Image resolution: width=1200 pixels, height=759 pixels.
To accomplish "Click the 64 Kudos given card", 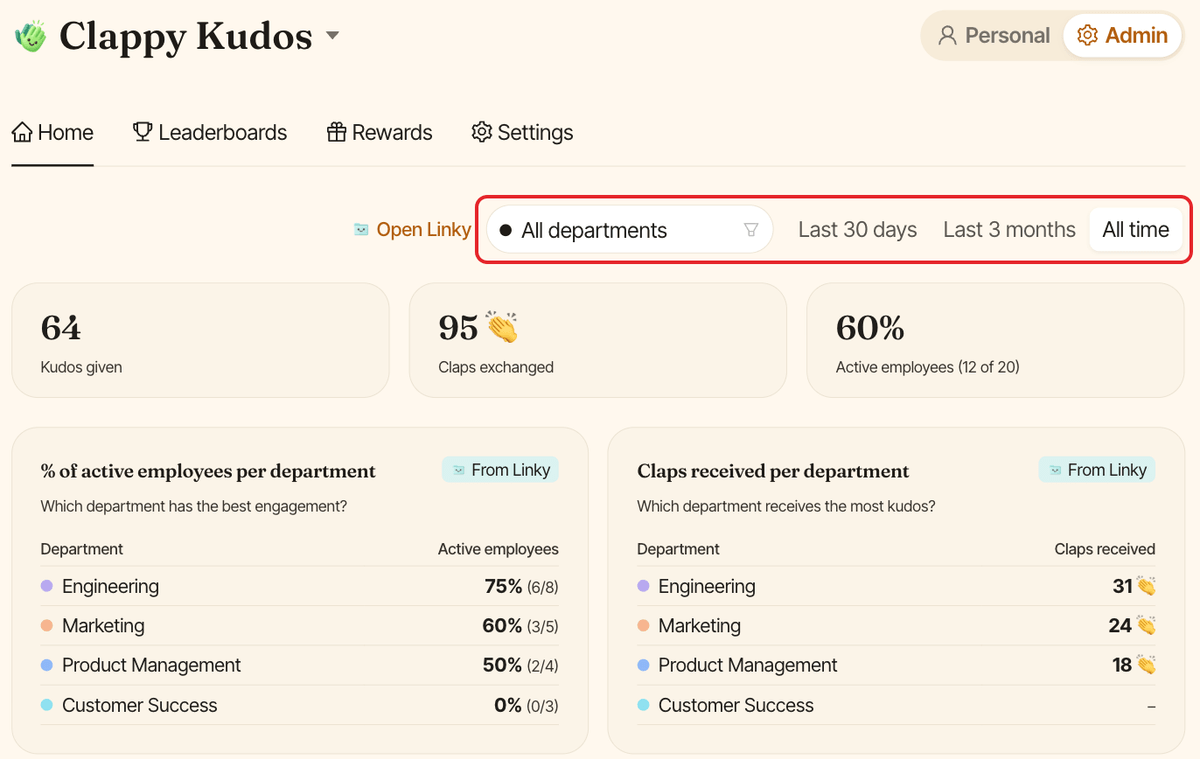I will tap(200, 340).
